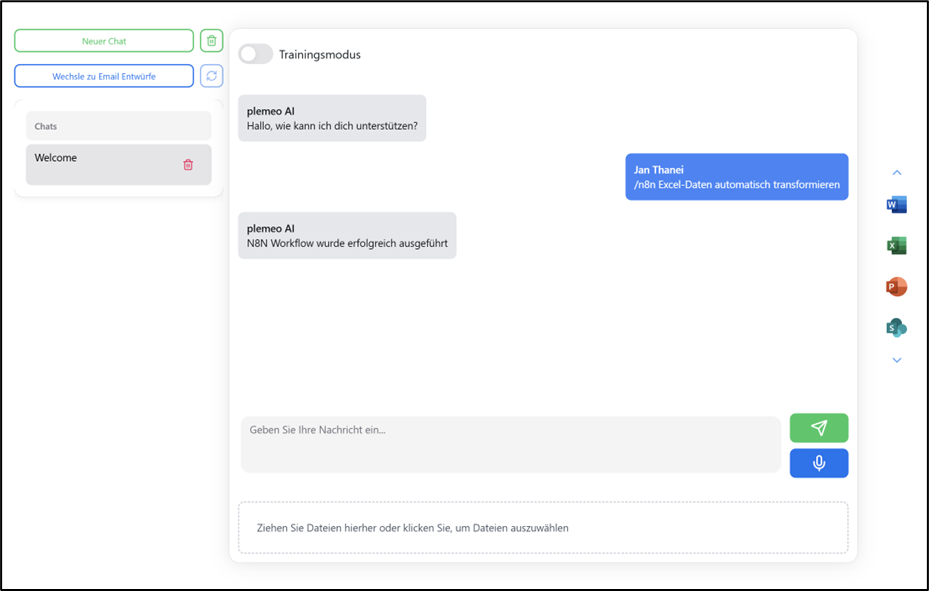Click the green trash icon beside Neuer Chat
Viewport: 929px width, 591px height.
tap(211, 41)
